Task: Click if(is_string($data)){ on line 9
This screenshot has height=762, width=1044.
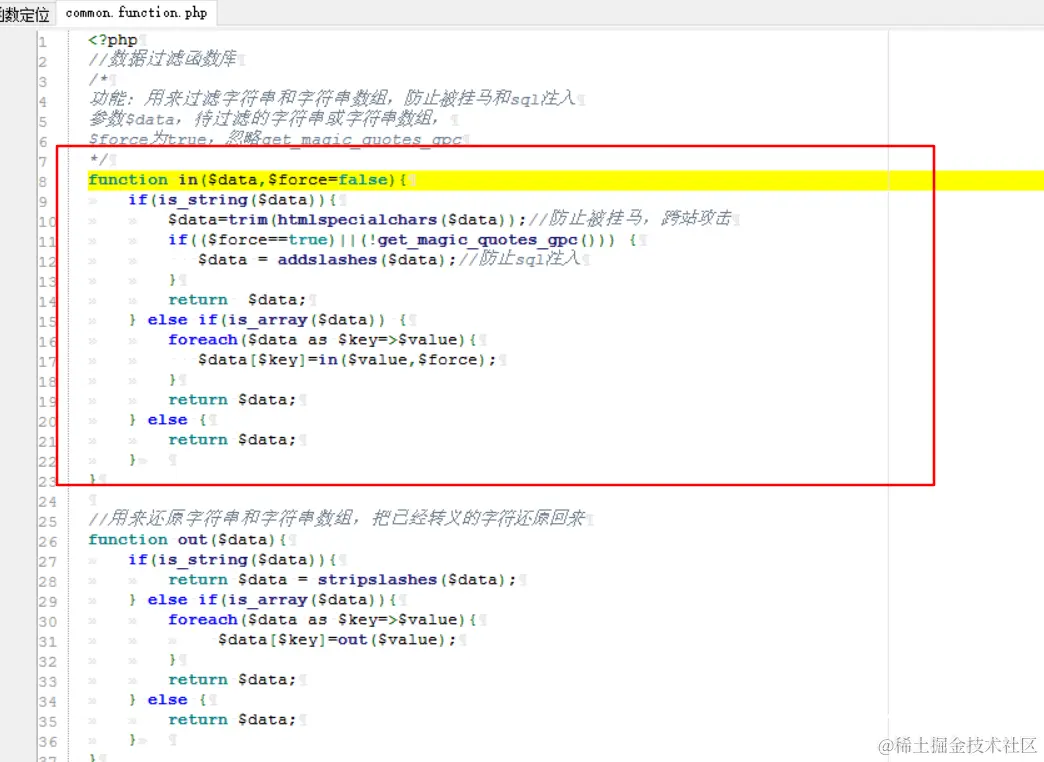Action: [232, 200]
